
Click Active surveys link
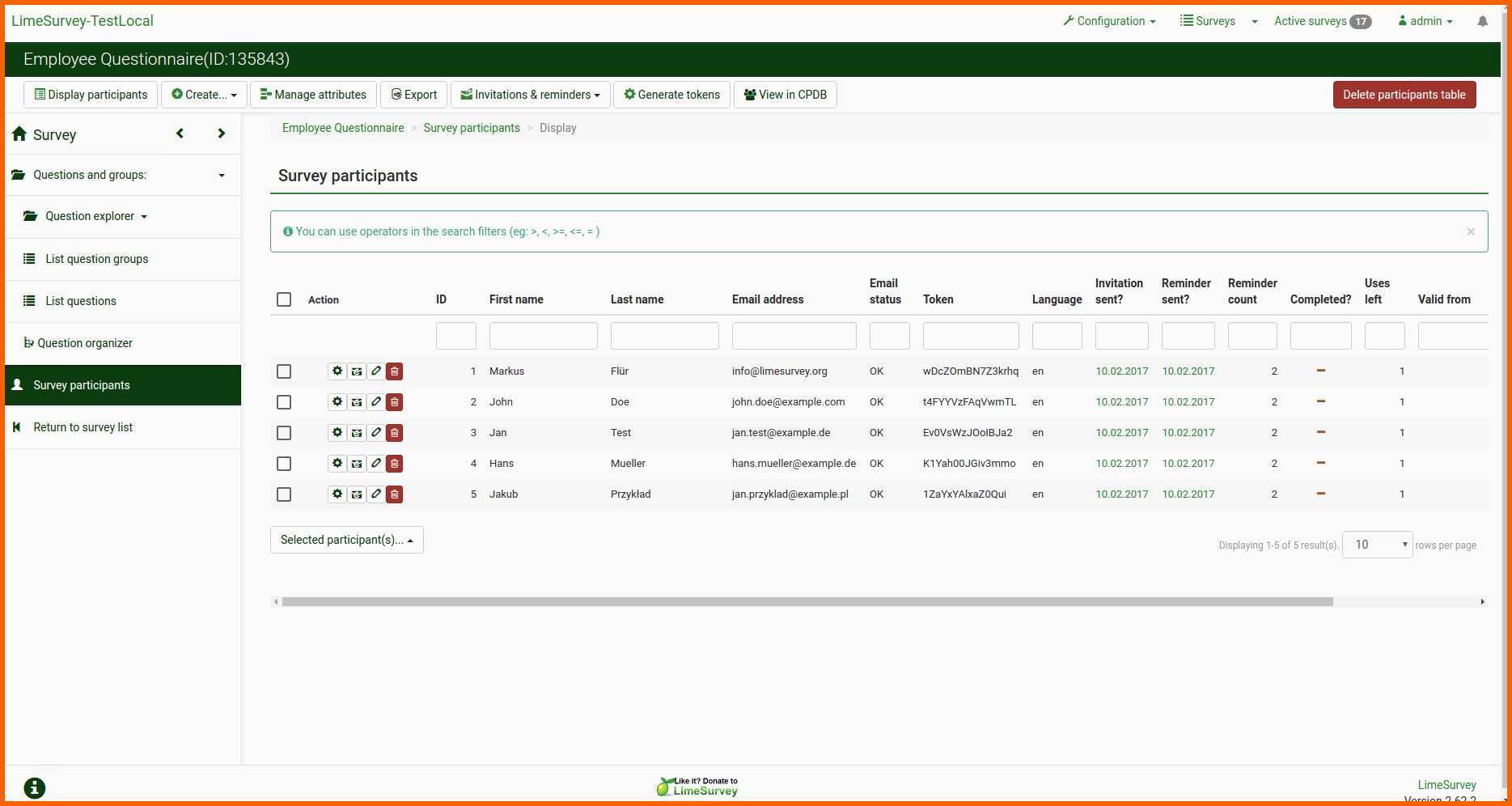(x=1323, y=21)
